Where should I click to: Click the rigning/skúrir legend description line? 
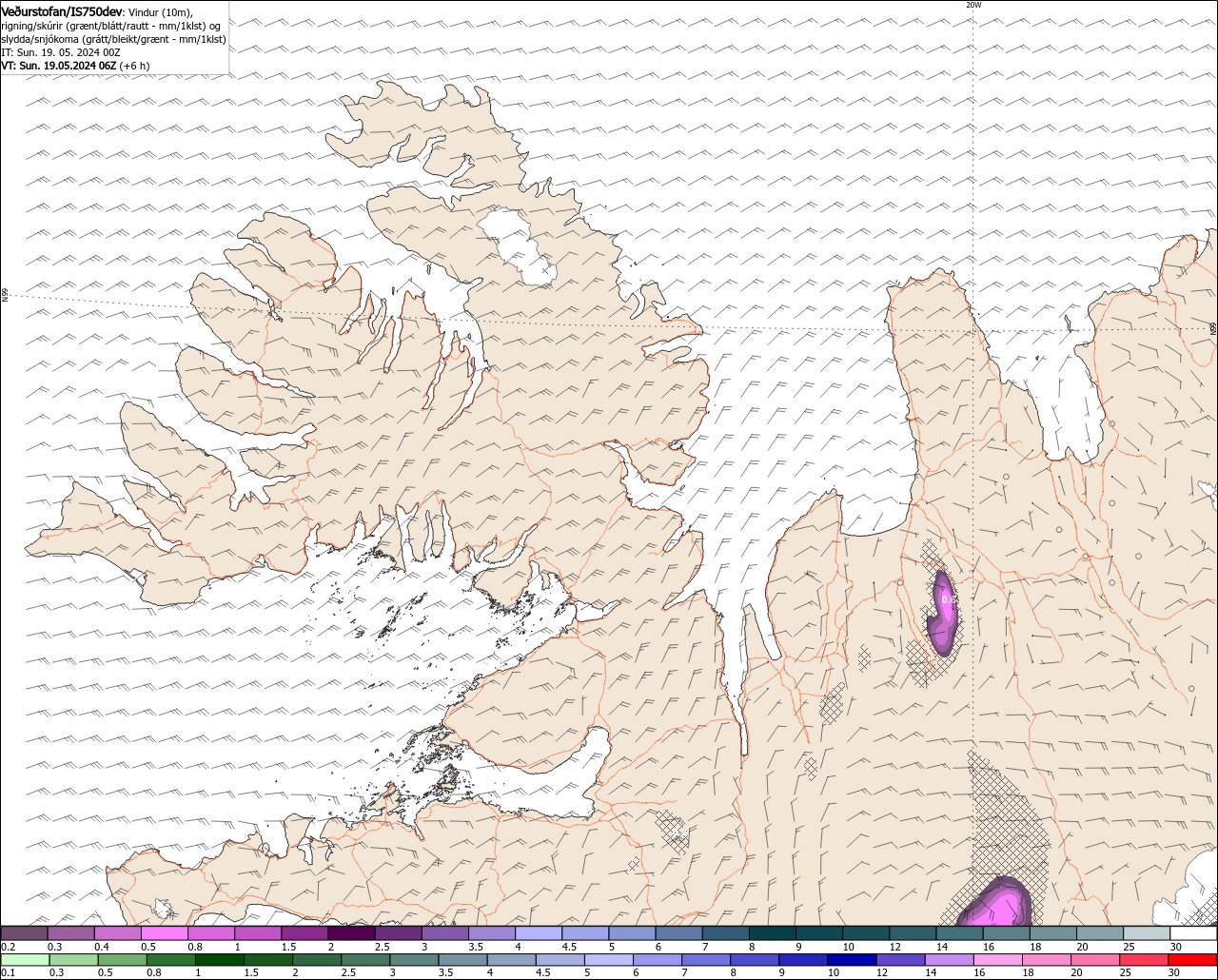pyautogui.click(x=112, y=26)
